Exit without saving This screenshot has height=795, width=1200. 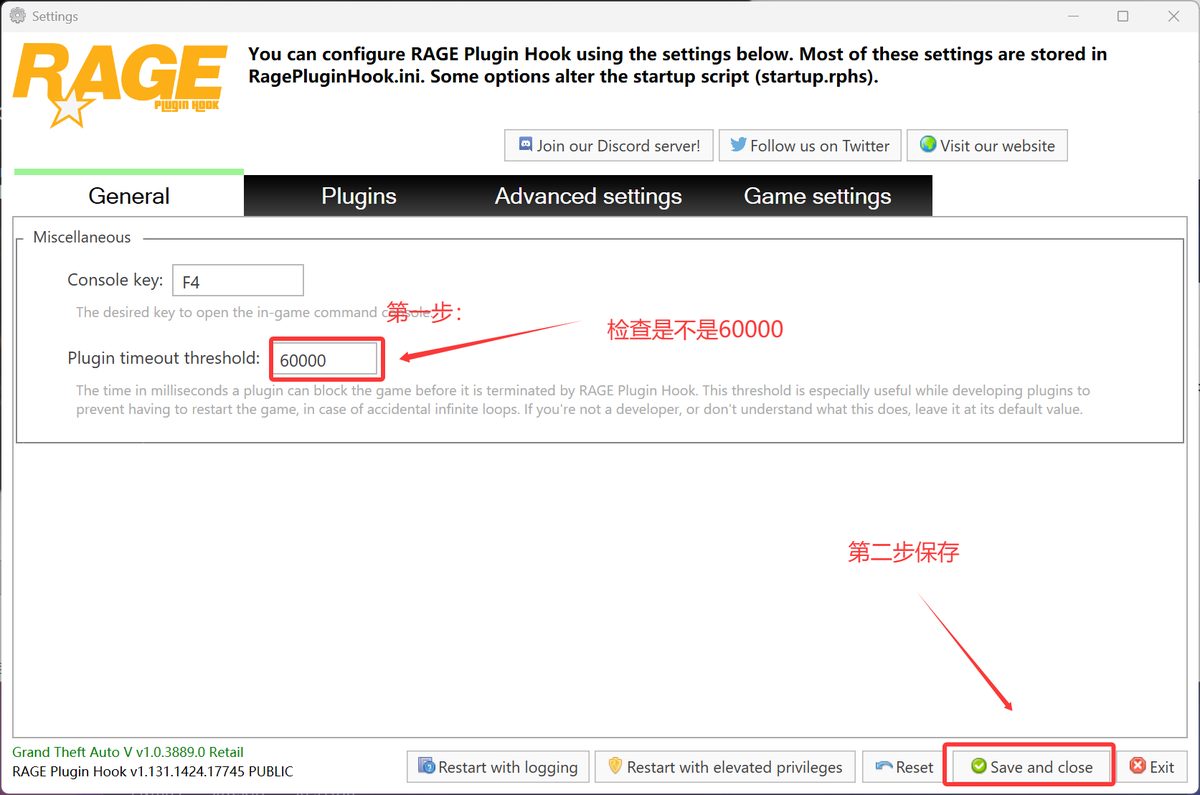[x=1151, y=767]
